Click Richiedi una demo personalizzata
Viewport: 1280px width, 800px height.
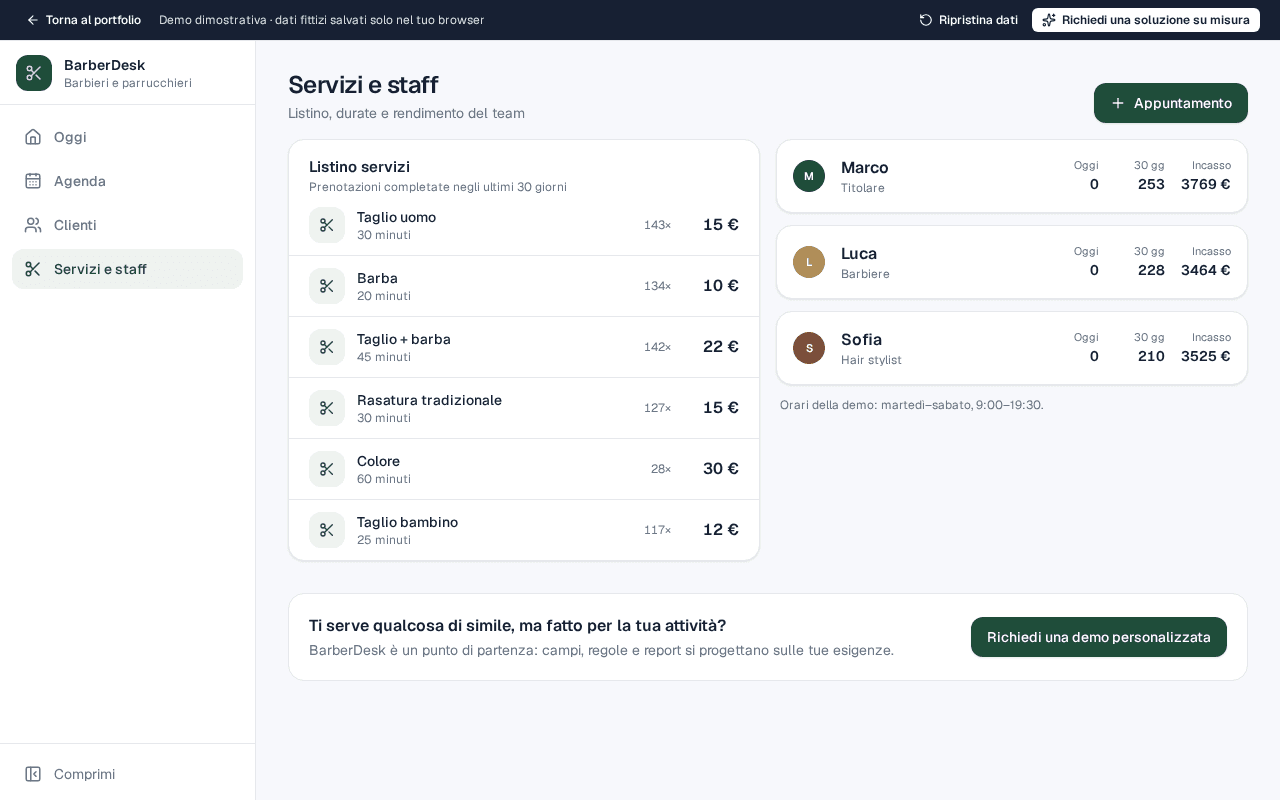click(x=1099, y=637)
